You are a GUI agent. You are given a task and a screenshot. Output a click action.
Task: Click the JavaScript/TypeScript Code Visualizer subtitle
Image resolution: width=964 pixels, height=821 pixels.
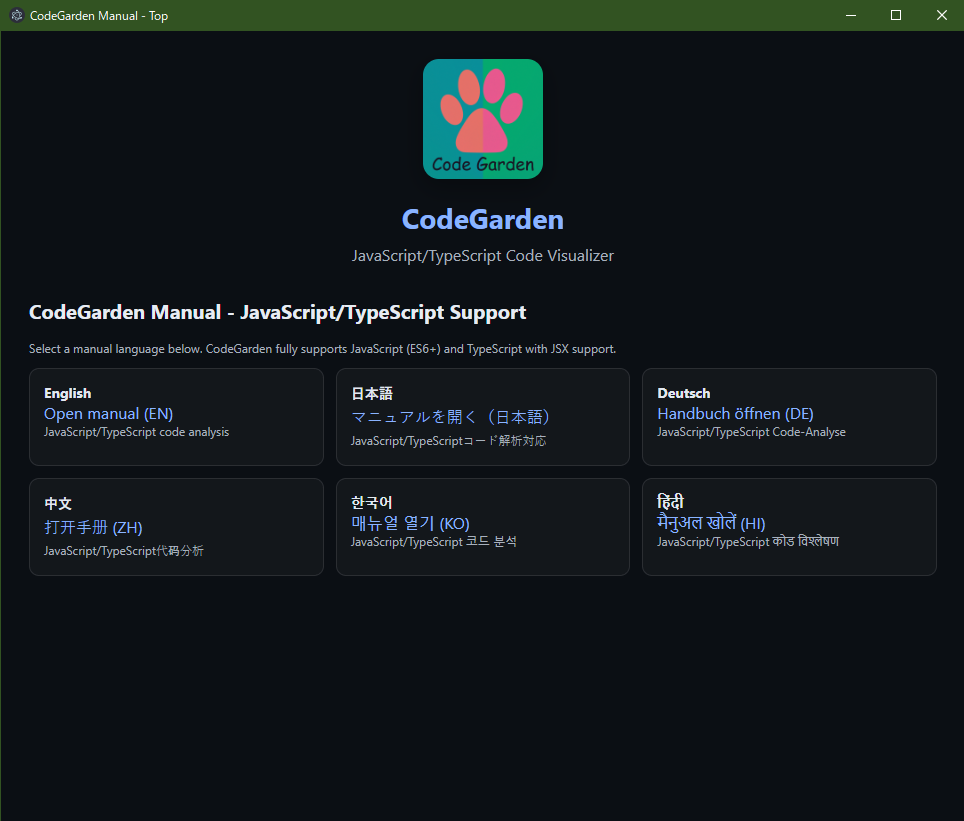pos(482,256)
